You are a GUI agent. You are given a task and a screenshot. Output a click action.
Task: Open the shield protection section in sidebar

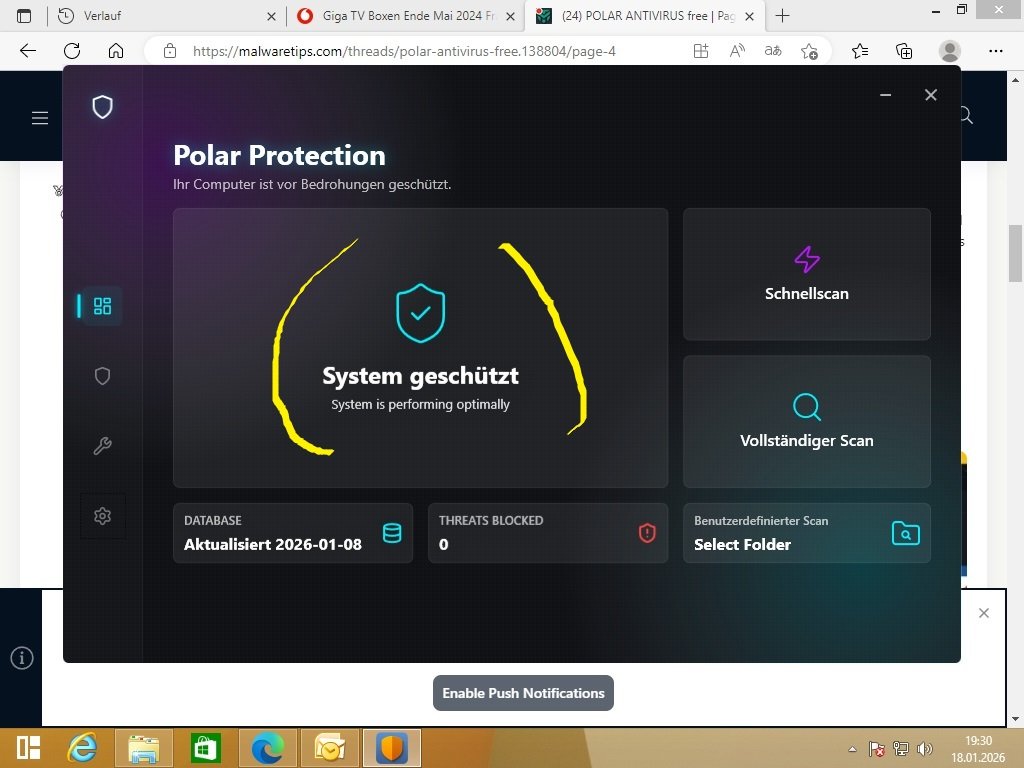tap(103, 376)
